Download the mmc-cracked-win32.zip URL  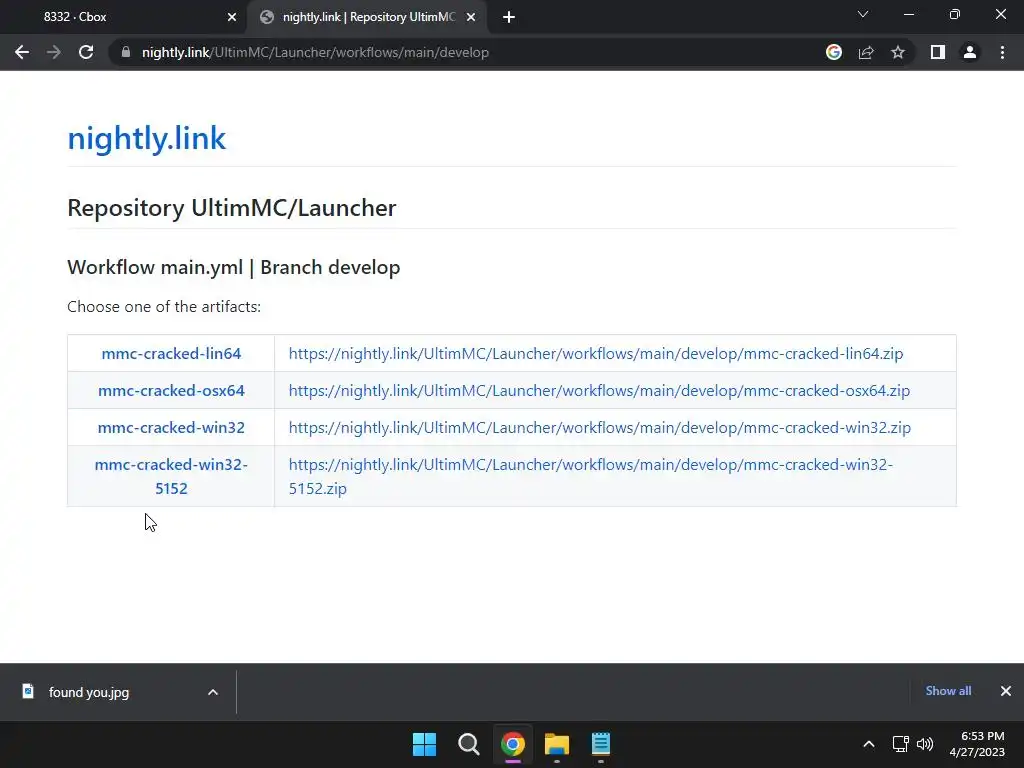600,427
